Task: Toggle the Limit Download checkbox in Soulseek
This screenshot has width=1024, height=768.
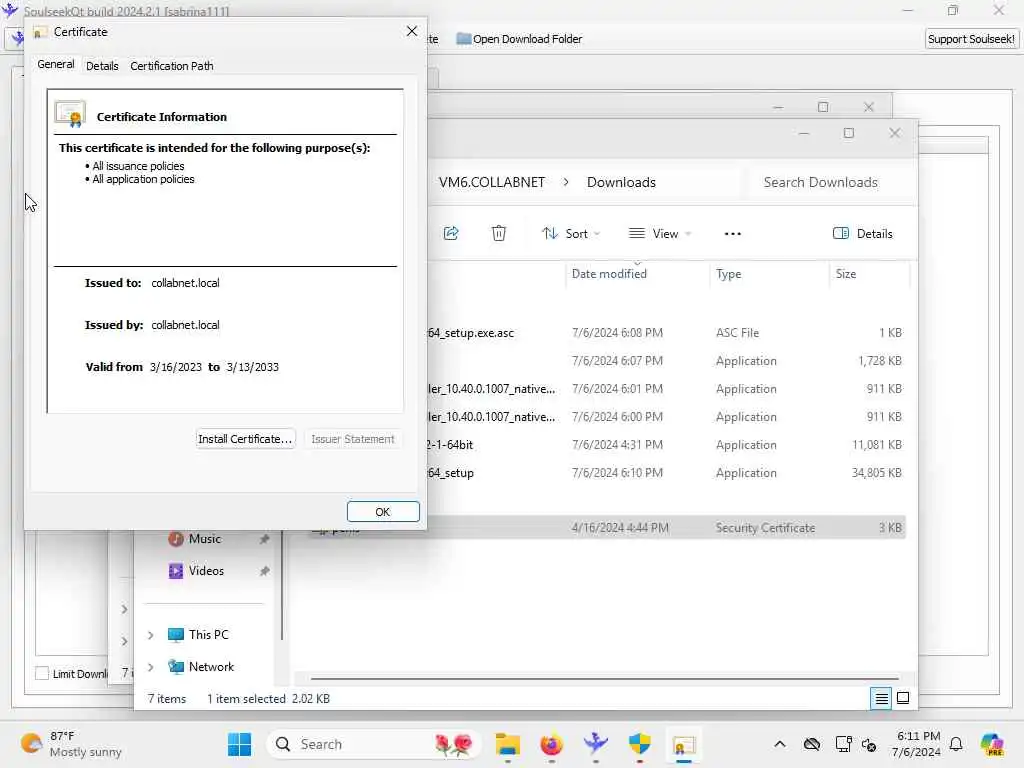Action: 42,673
